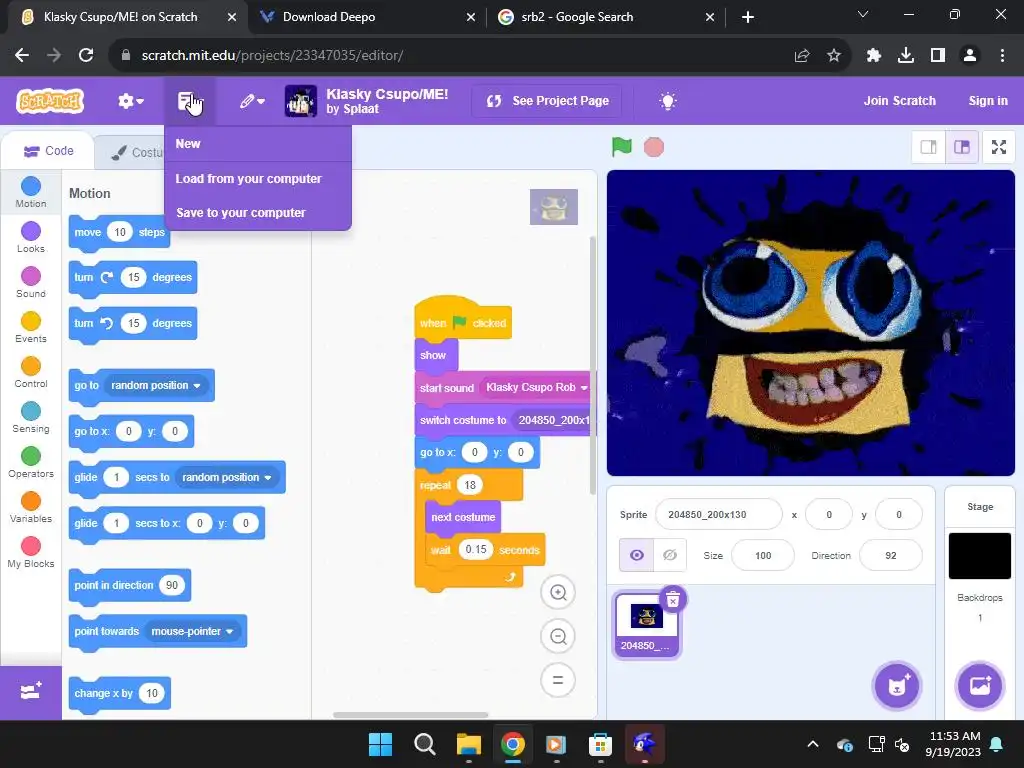Screen dimensions: 1024x768
Task: Bookmark this page with star icon
Action: 833,56
